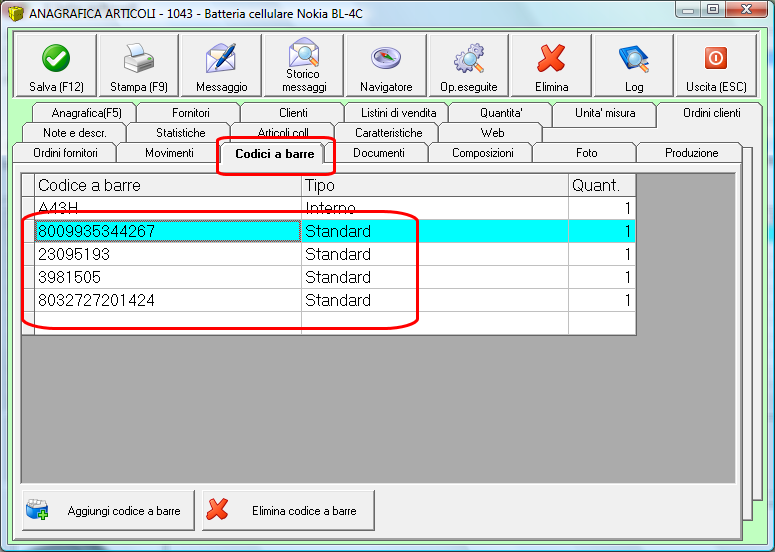Maximize the Anagrafica Articoli window
This screenshot has height=552, width=775.
pos(712,9)
